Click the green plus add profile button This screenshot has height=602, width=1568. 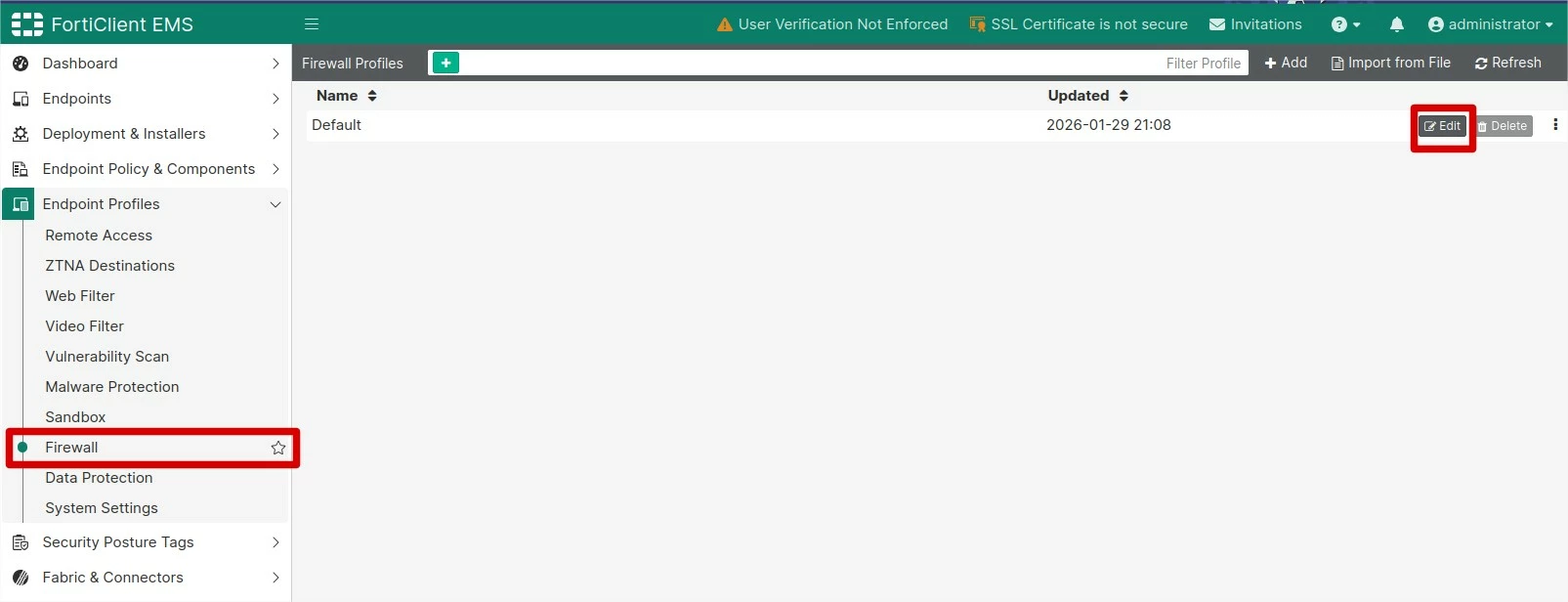tap(445, 63)
